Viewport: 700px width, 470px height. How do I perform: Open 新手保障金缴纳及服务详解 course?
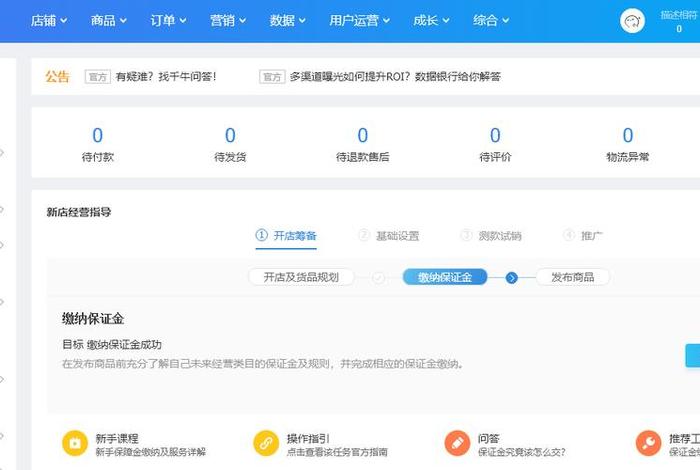coord(150,452)
